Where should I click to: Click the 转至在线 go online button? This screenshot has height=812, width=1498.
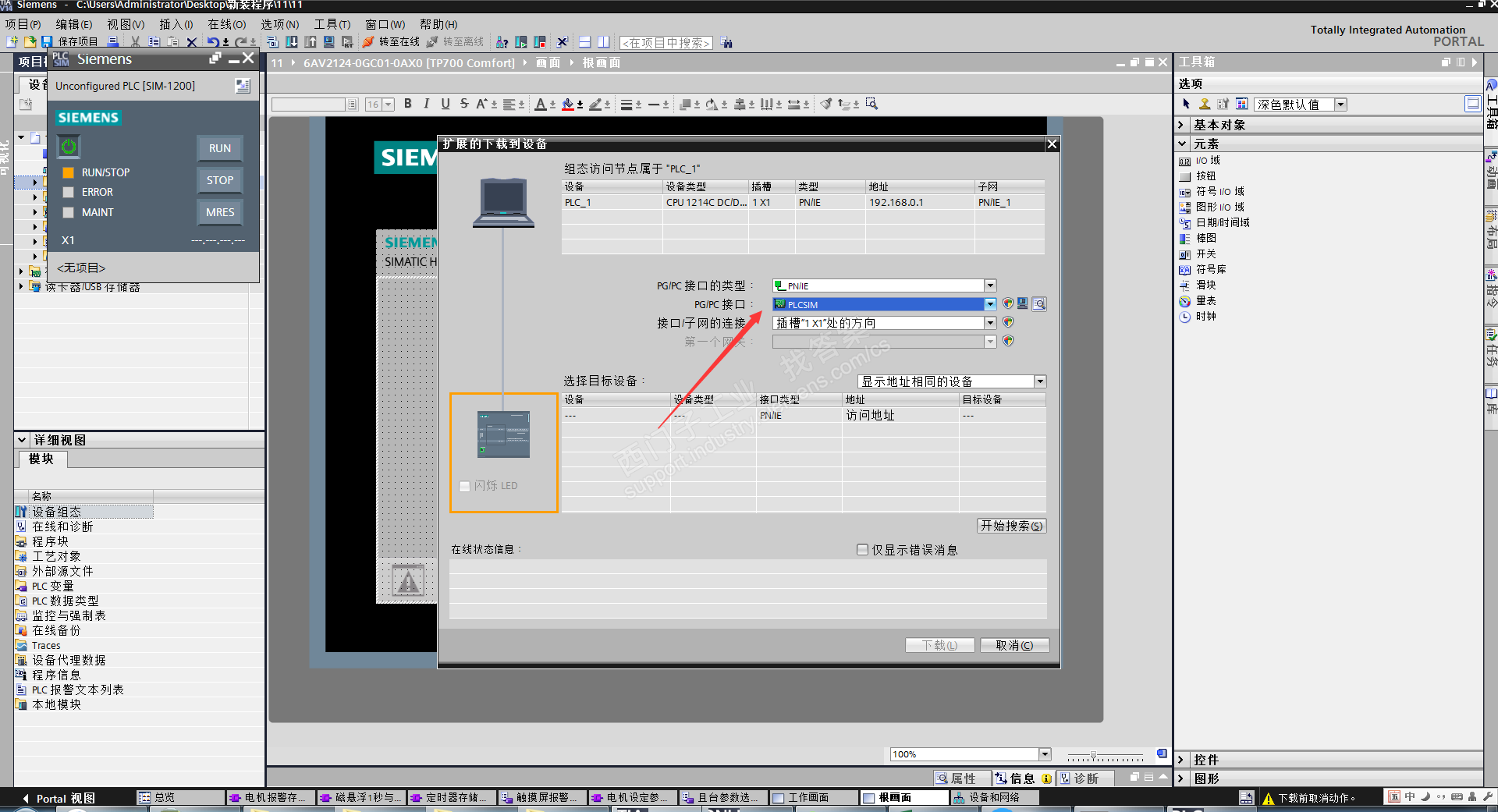coord(391,41)
